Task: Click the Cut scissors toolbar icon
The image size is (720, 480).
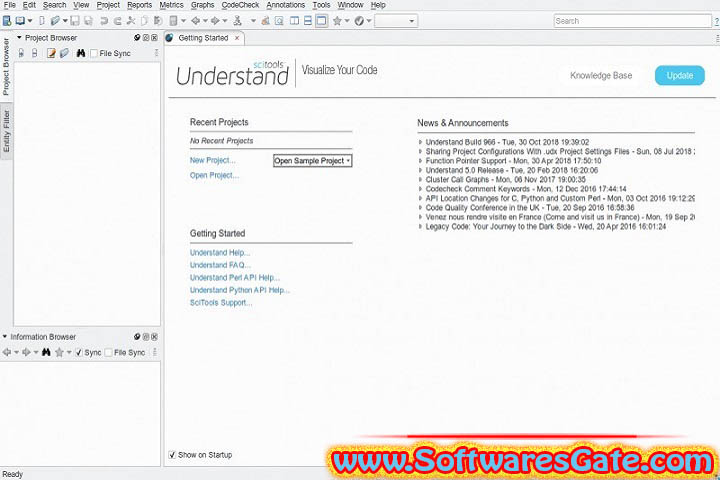Action: [131, 21]
